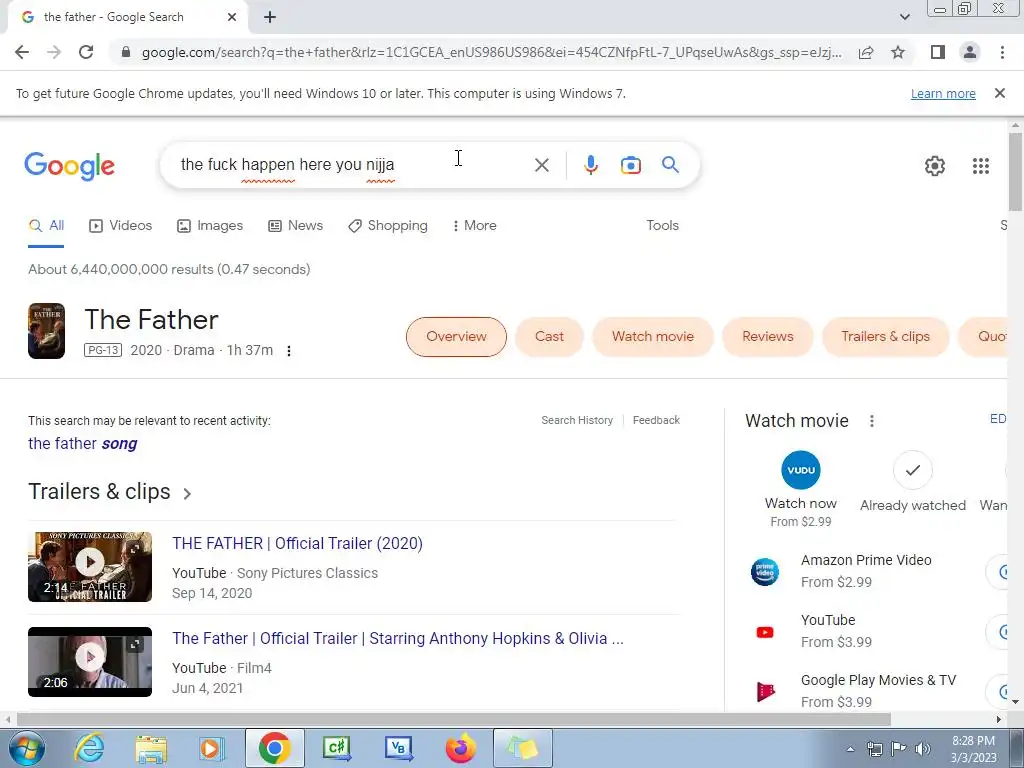Viewport: 1024px width, 768px height.
Task: Click the horizontal page scrollbar
Action: pos(454,720)
